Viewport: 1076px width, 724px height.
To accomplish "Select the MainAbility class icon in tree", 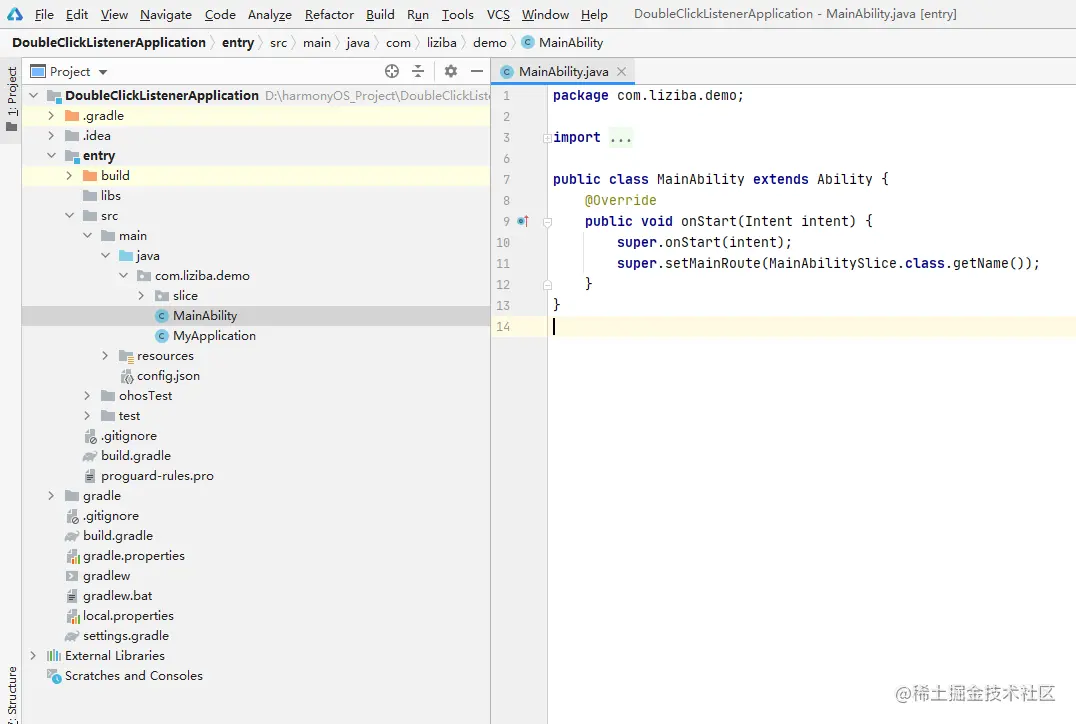I will [162, 316].
